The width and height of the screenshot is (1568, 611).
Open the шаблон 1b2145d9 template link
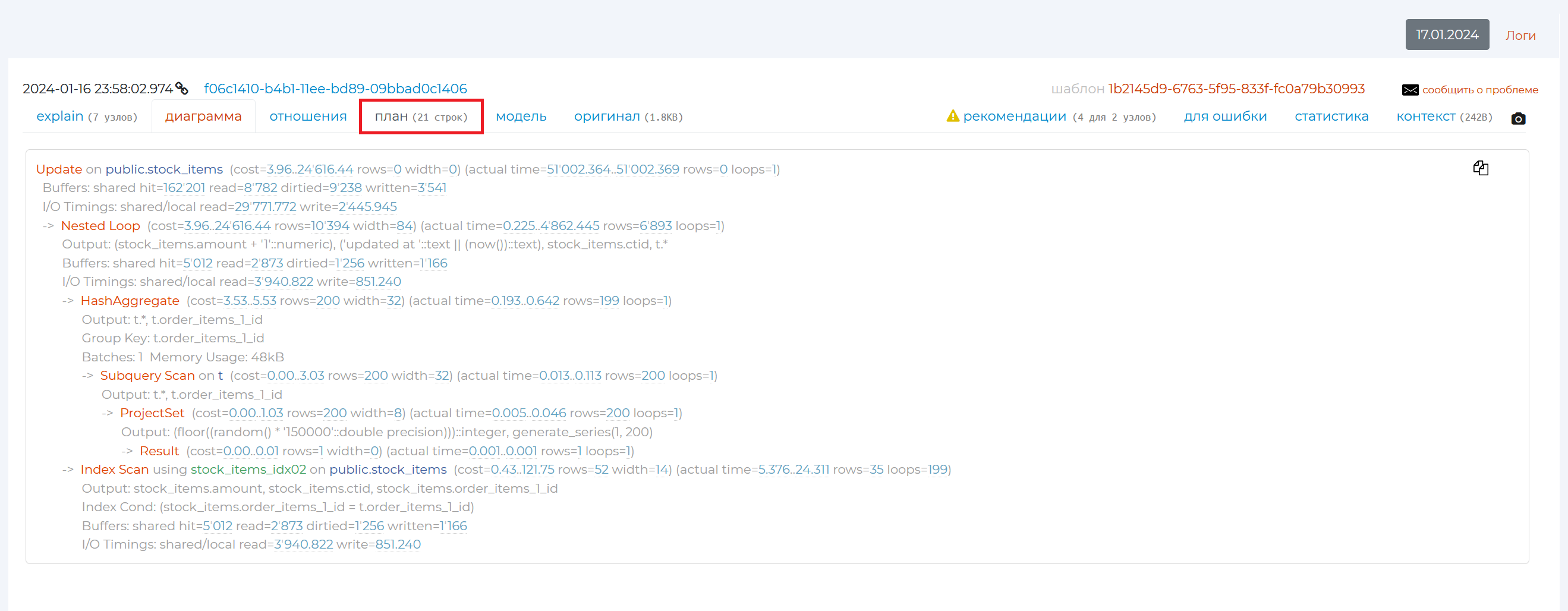pos(1236,89)
